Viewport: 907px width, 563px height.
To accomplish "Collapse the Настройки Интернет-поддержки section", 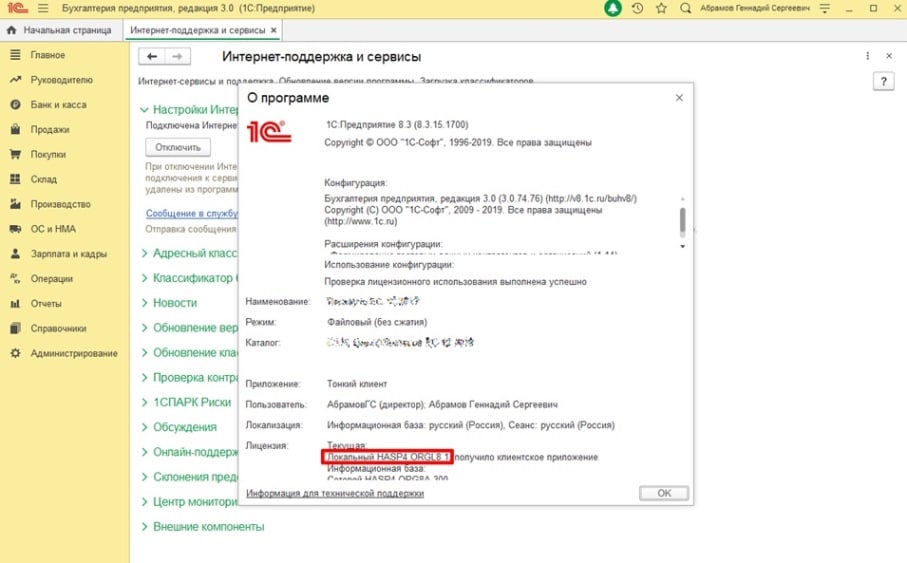I will point(145,109).
